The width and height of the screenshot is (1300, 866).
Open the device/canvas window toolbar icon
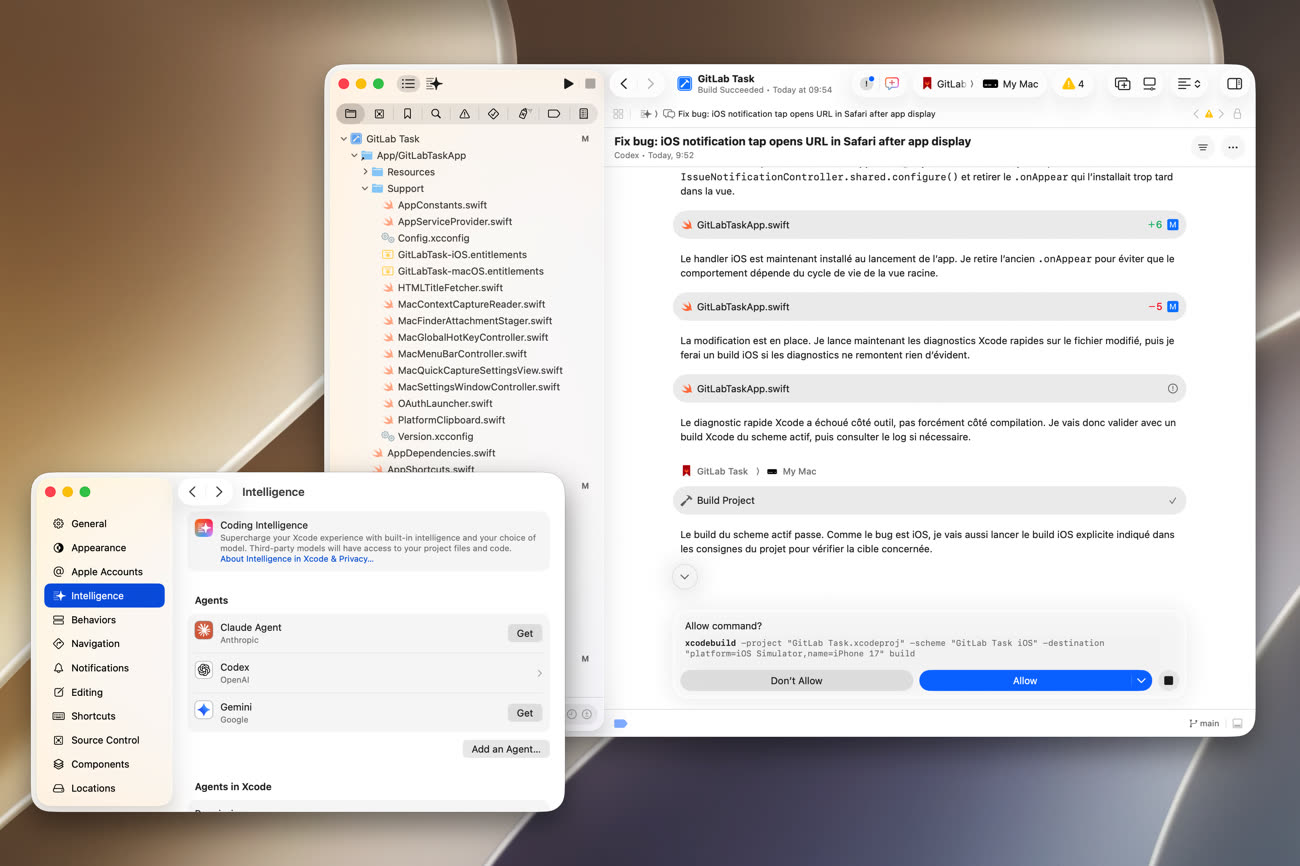click(1150, 84)
